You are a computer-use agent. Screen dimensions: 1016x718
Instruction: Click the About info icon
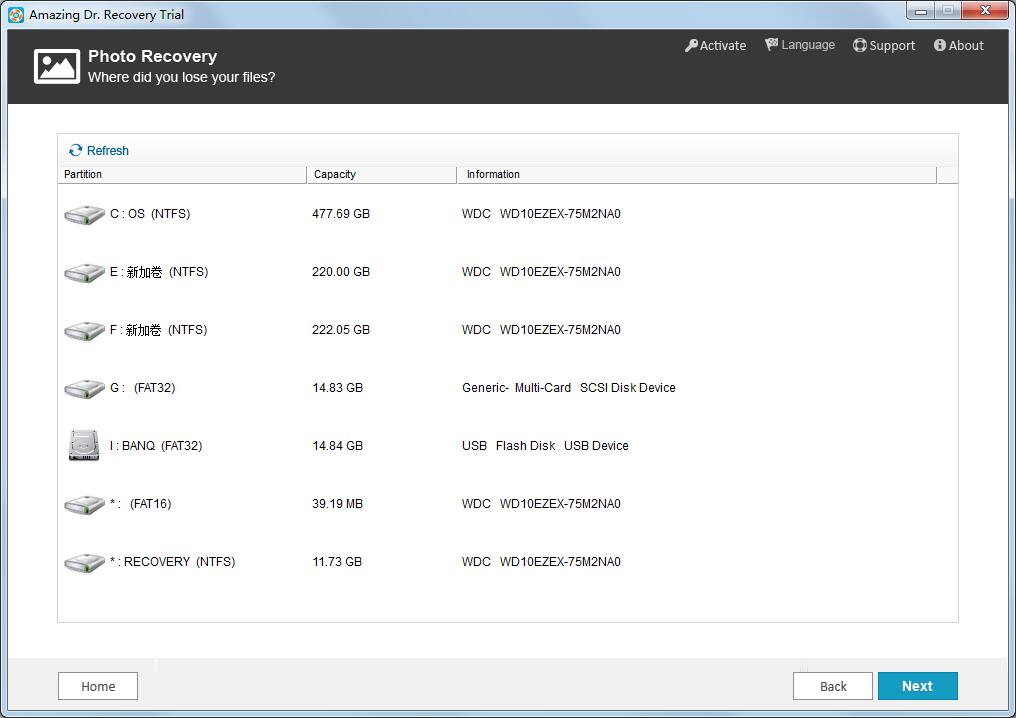(940, 45)
